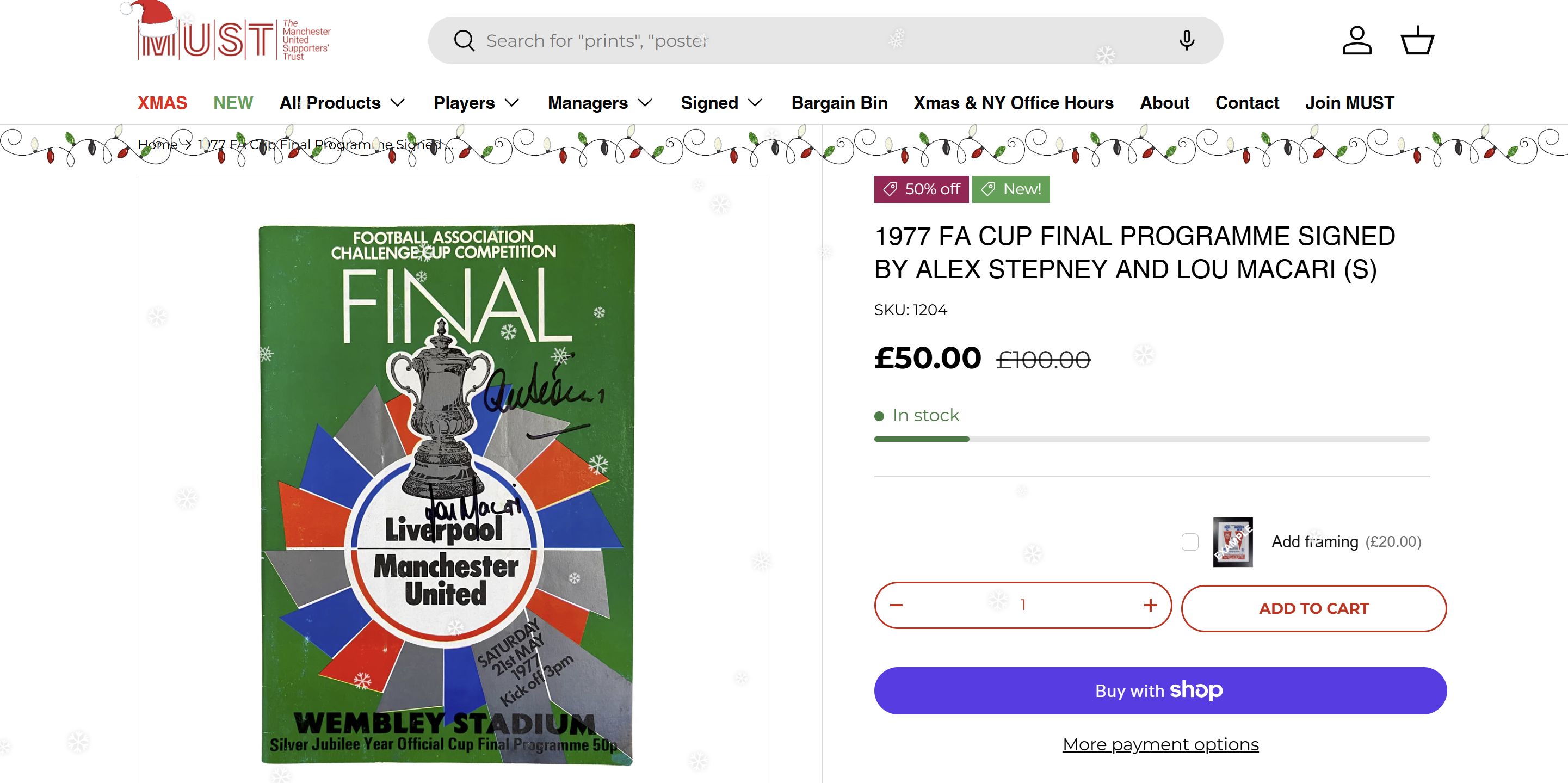The height and width of the screenshot is (783, 1568).
Task: Expand the Signed dropdown menu
Action: coord(721,103)
